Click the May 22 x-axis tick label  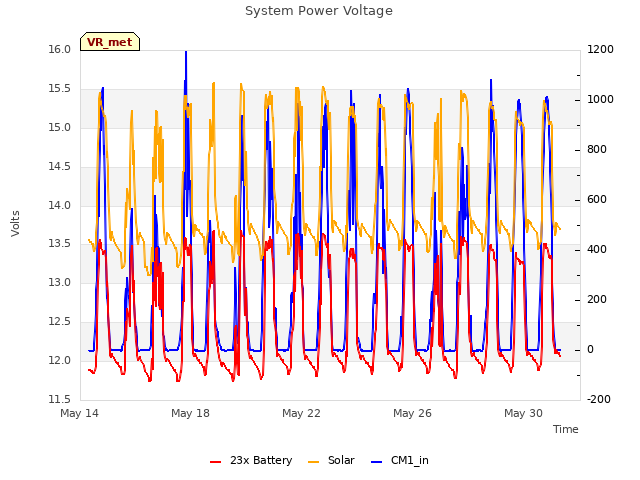click(x=301, y=413)
